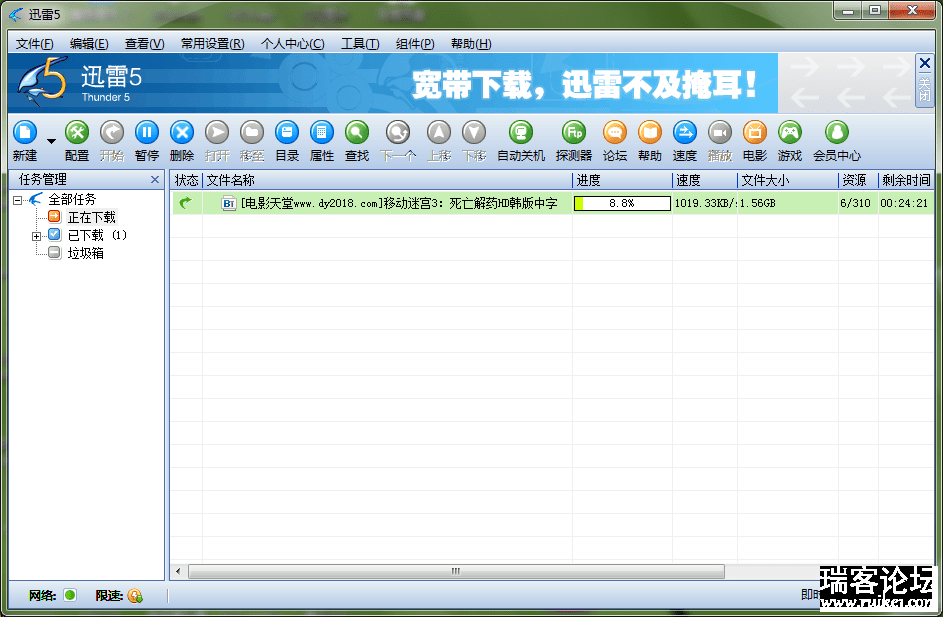Open 属性 (Properties) toolbar icon
Viewport: 943px width, 617px height.
[322, 133]
